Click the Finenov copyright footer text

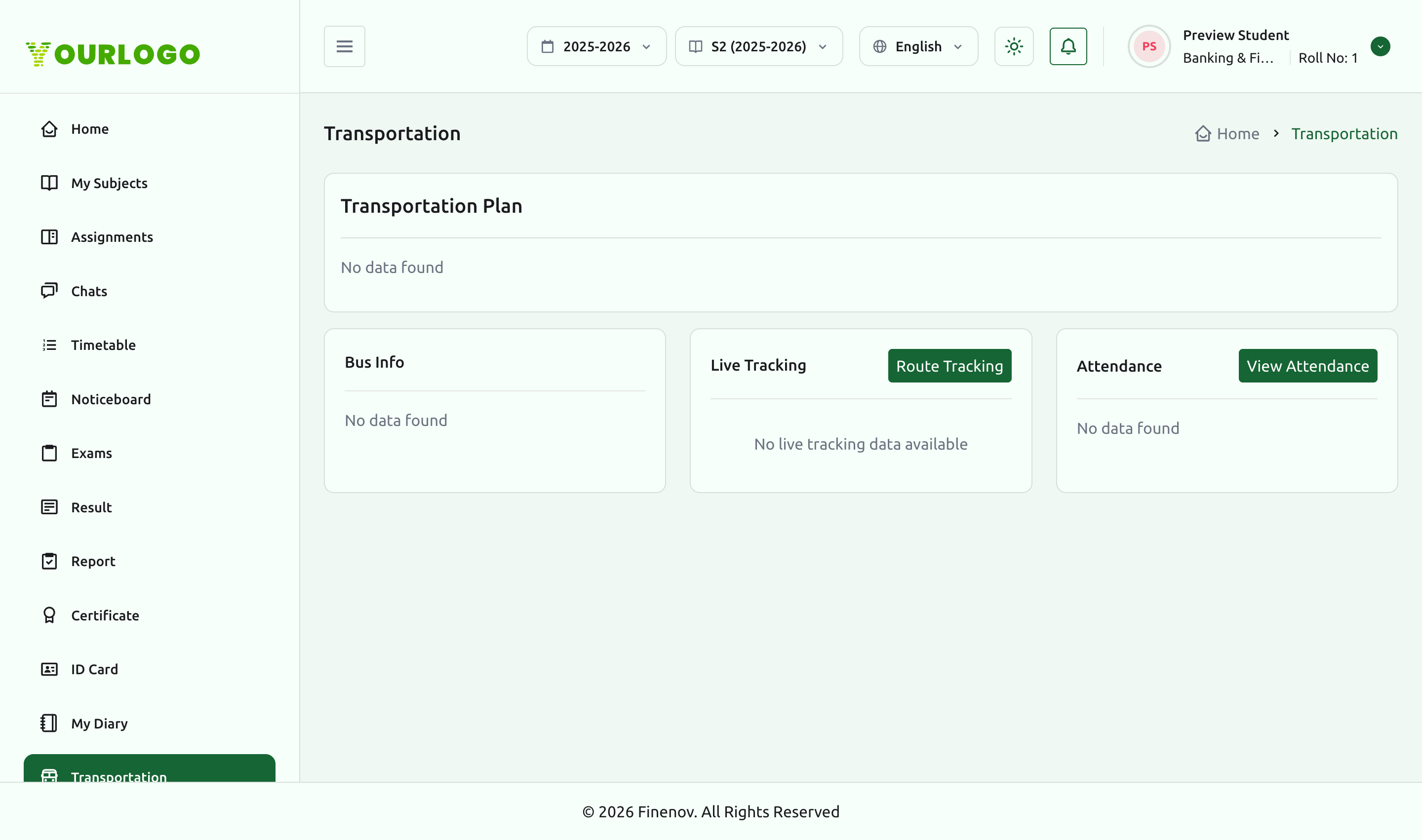[x=711, y=812]
